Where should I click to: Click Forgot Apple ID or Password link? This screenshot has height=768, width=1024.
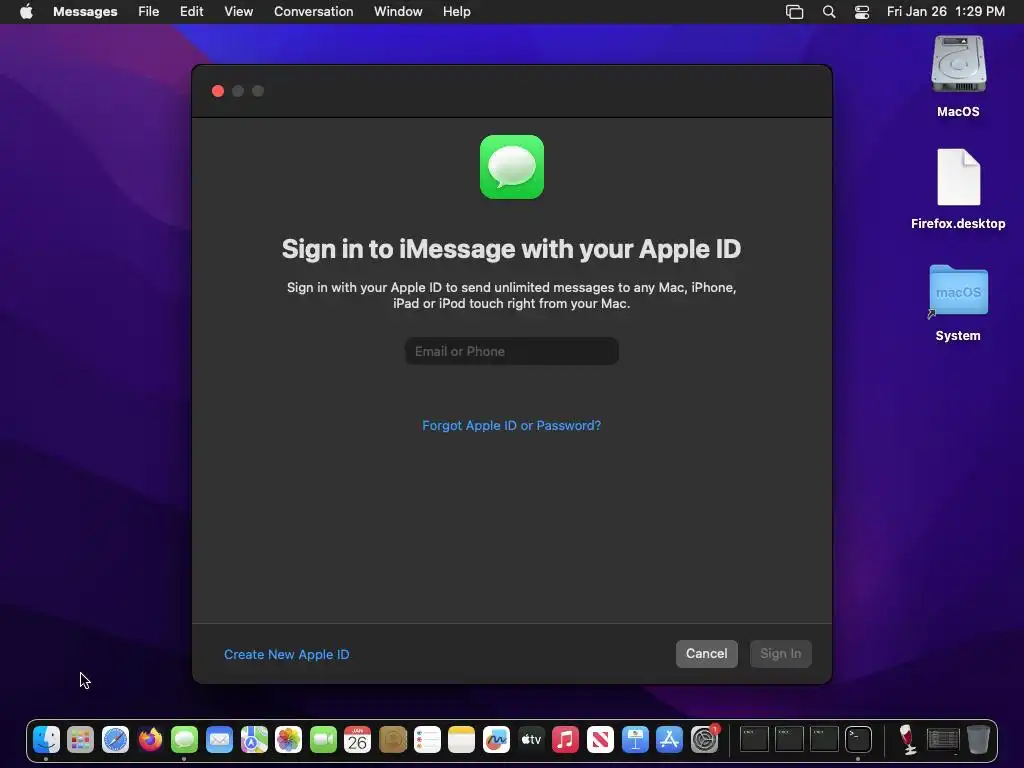511,426
